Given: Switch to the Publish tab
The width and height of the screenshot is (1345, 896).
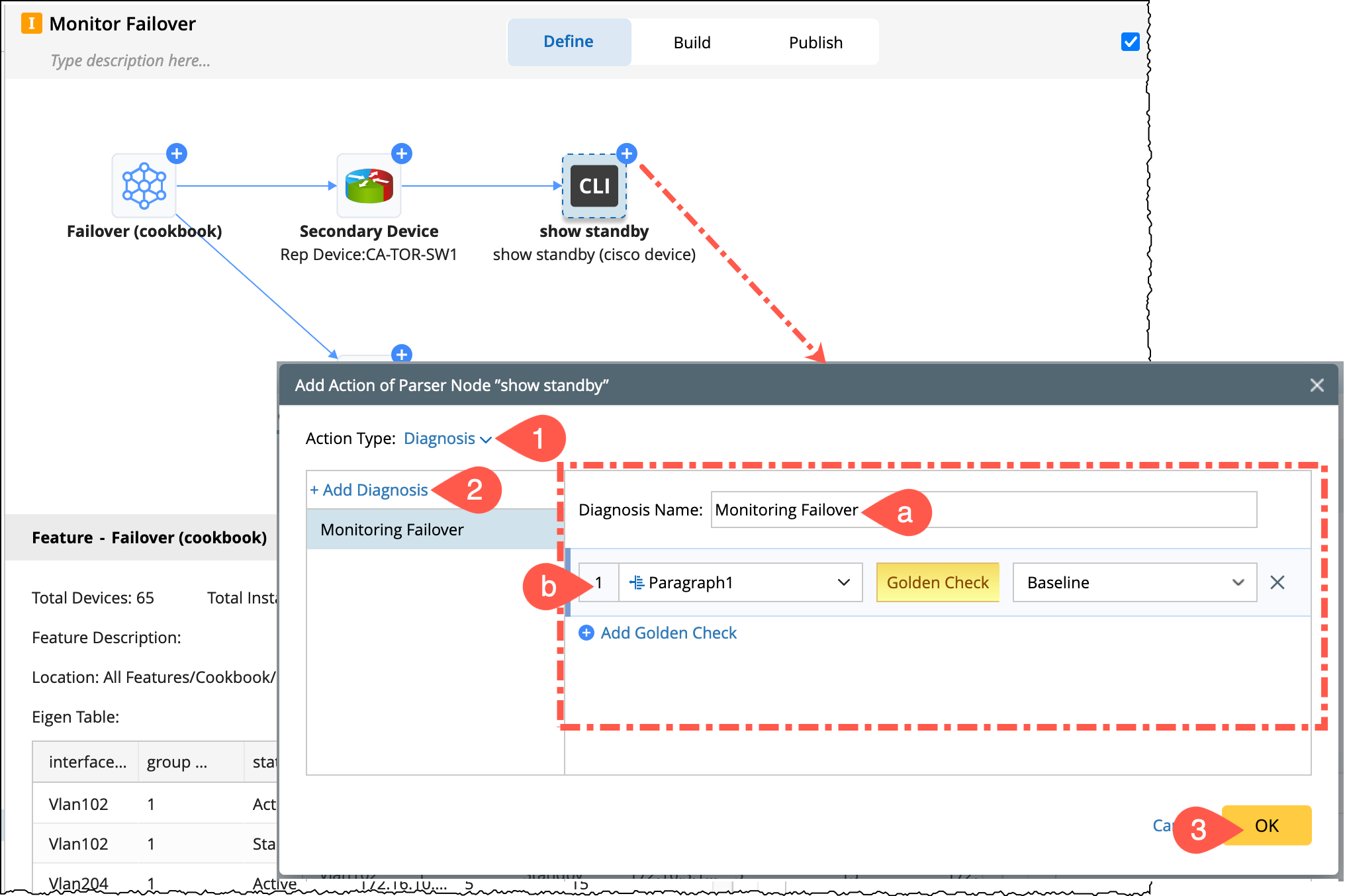Looking at the screenshot, I should (815, 42).
